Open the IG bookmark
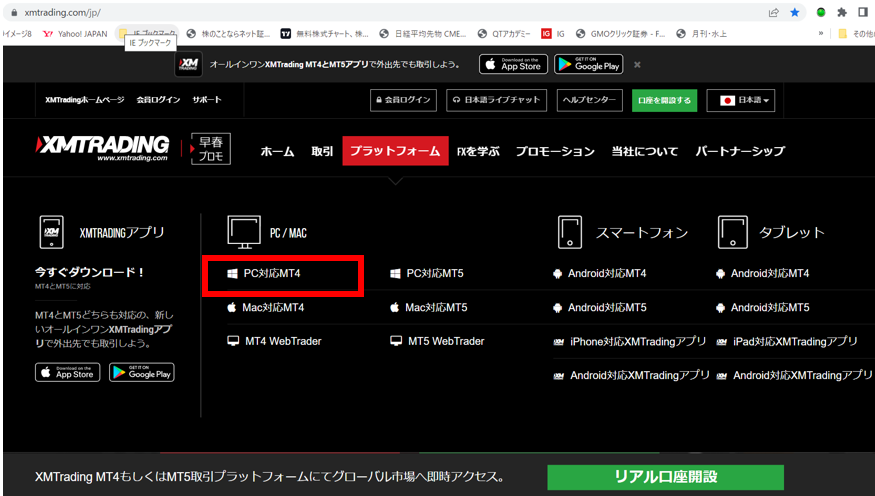The width and height of the screenshot is (875, 496). pyautogui.click(x=553, y=34)
